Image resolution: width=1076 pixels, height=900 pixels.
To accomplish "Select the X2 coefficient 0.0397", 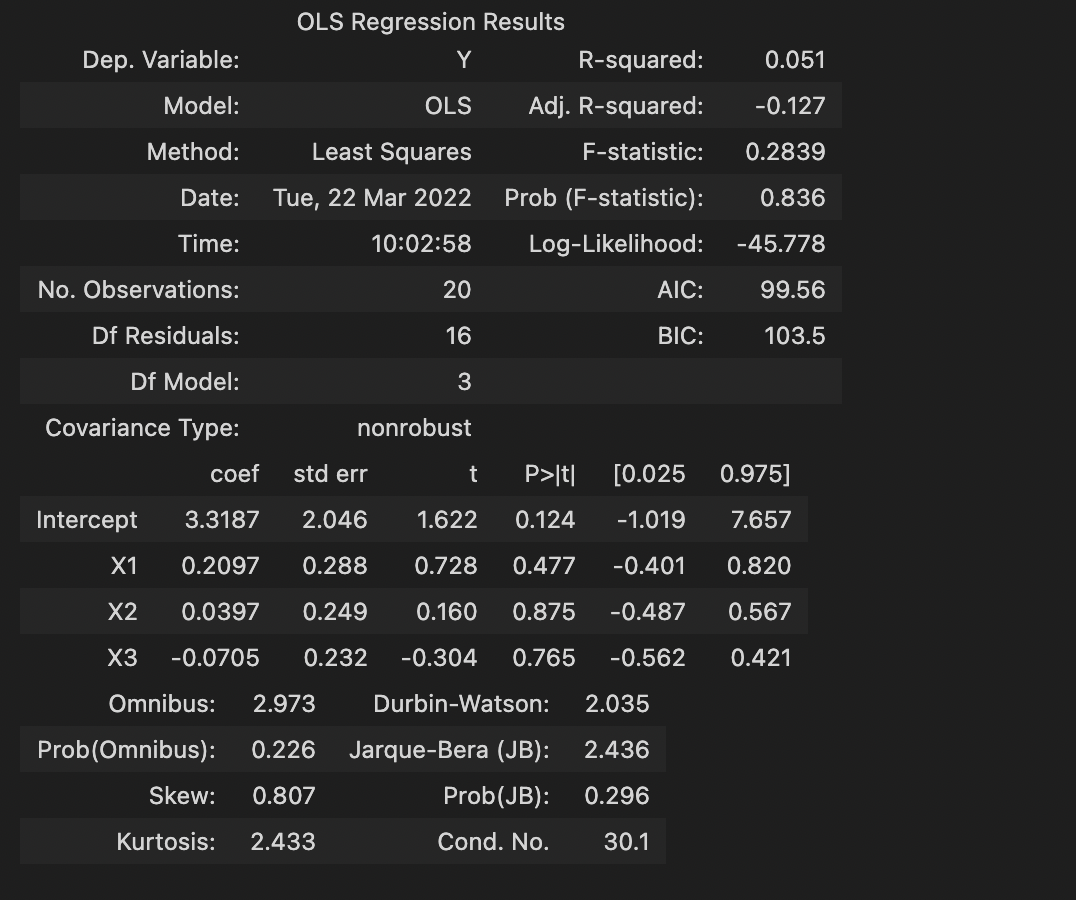I will [221, 611].
